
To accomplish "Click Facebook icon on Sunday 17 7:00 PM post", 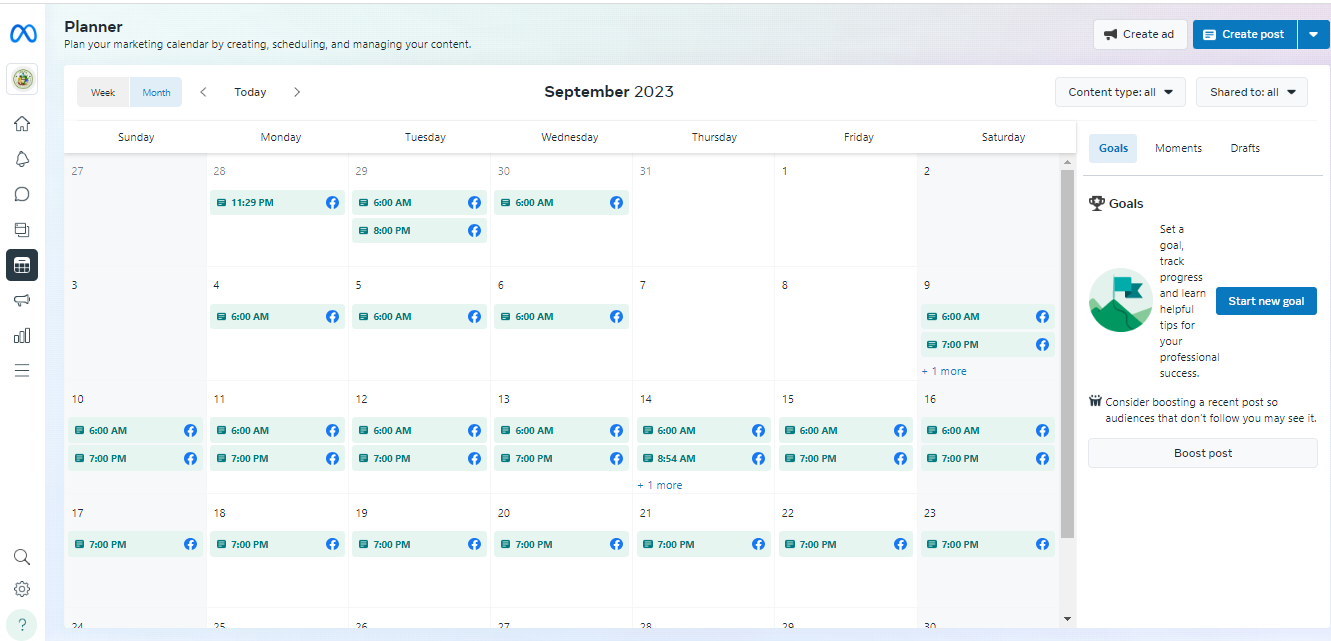I will tap(190, 544).
